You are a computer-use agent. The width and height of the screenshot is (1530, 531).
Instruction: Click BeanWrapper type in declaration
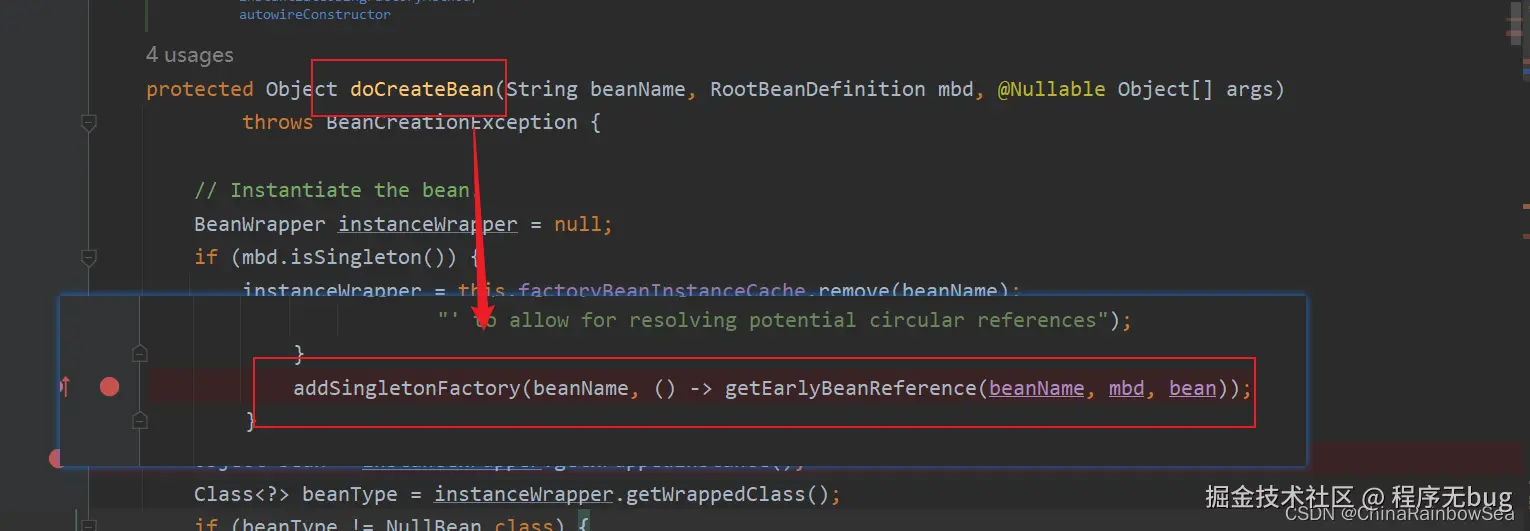(260, 224)
